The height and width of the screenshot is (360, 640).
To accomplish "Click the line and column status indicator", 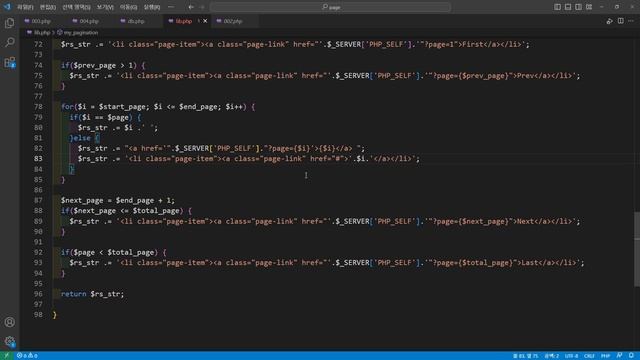I will coord(526,356).
